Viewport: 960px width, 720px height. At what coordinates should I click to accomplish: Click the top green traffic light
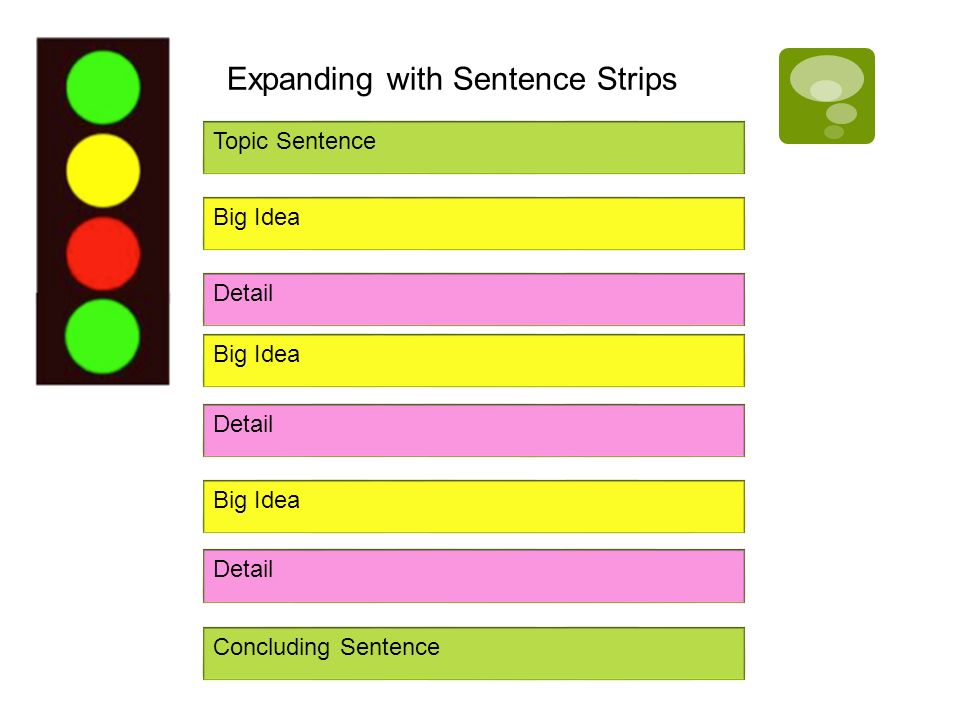point(103,87)
